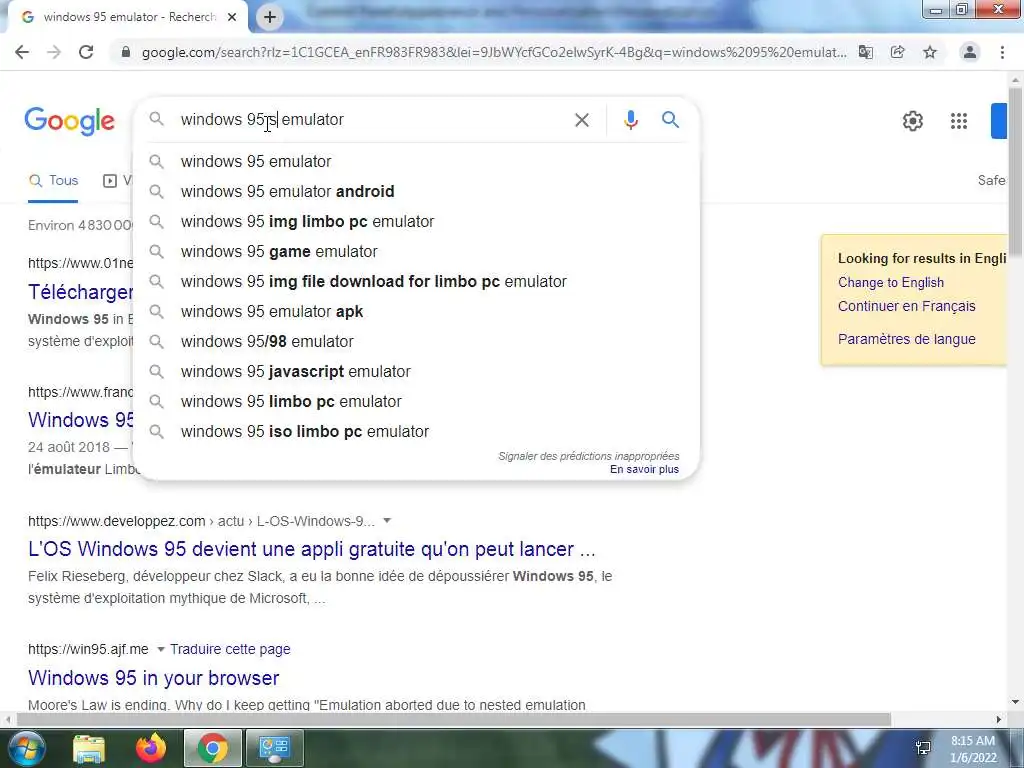The image size is (1024, 768).
Task: Open the 'En savoir plus' link
Action: click(x=644, y=470)
